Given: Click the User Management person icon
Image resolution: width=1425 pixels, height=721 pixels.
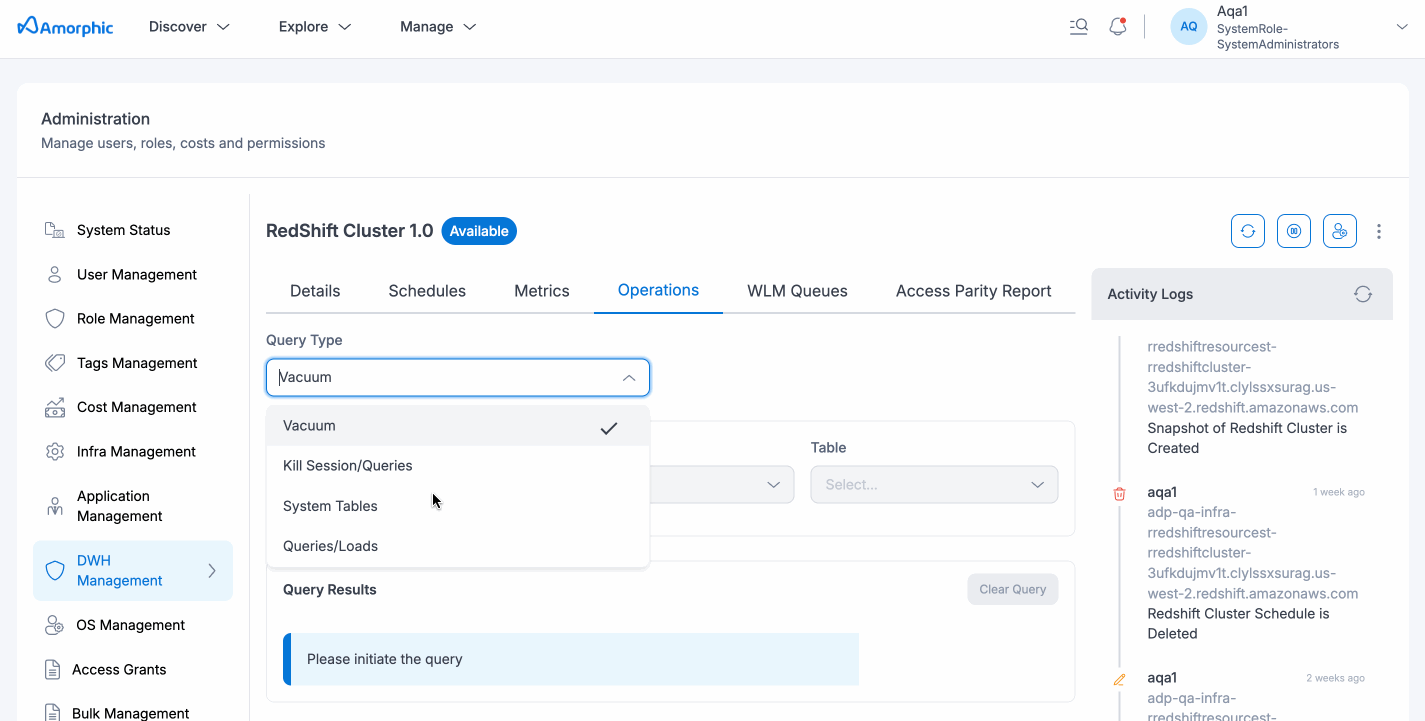Looking at the screenshot, I should pyautogui.click(x=55, y=274).
